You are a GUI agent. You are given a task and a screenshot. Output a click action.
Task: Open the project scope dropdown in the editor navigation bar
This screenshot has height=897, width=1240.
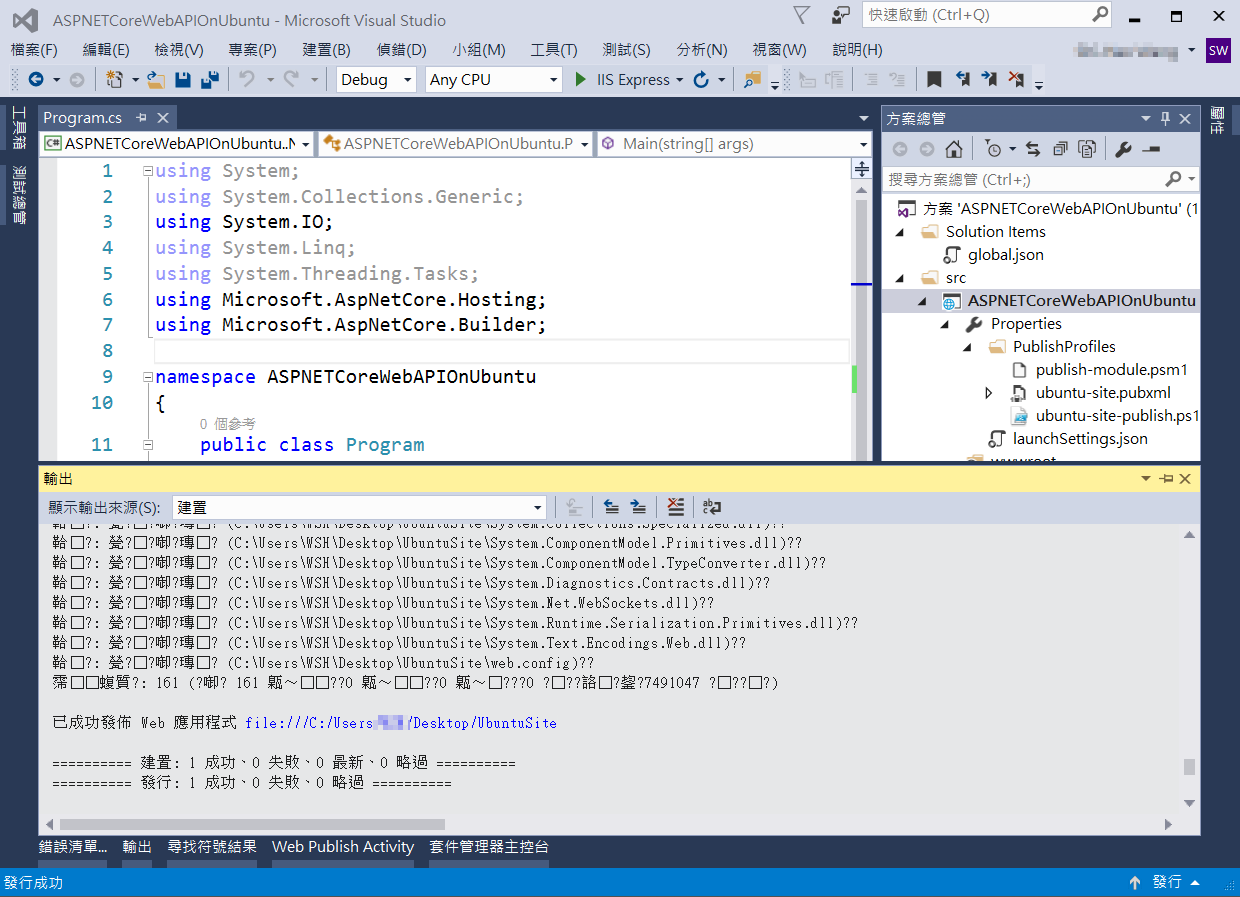[304, 144]
